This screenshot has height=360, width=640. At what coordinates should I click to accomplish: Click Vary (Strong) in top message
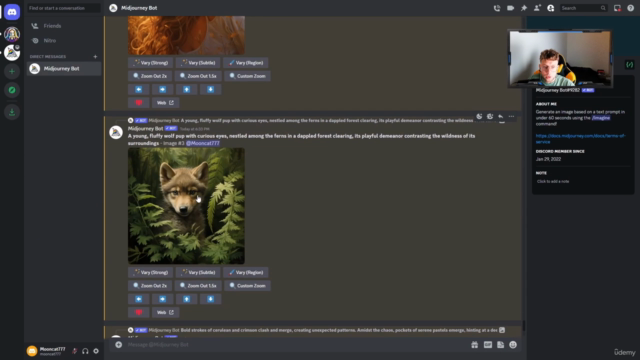[x=151, y=62]
